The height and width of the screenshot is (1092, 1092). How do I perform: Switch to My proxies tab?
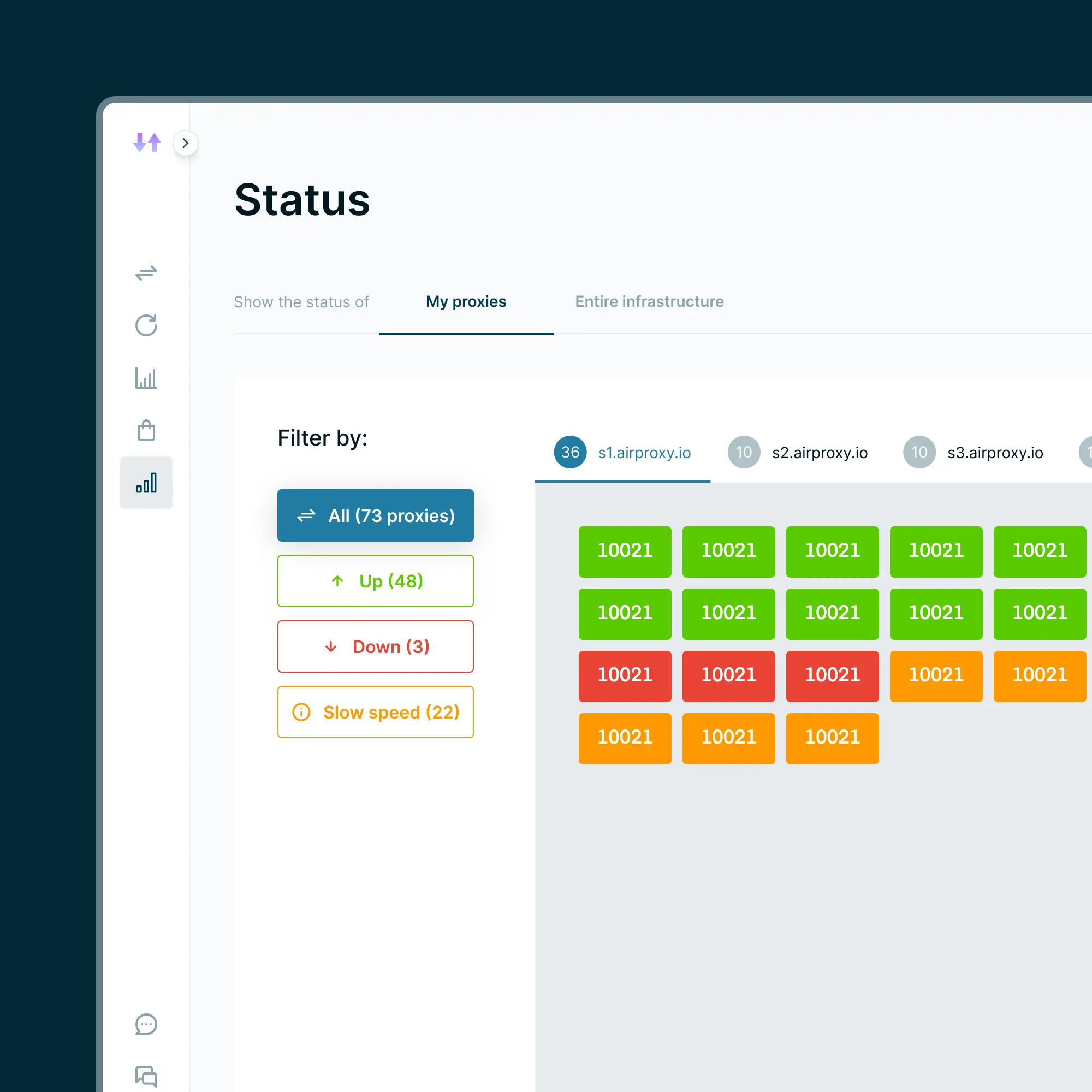tap(464, 301)
